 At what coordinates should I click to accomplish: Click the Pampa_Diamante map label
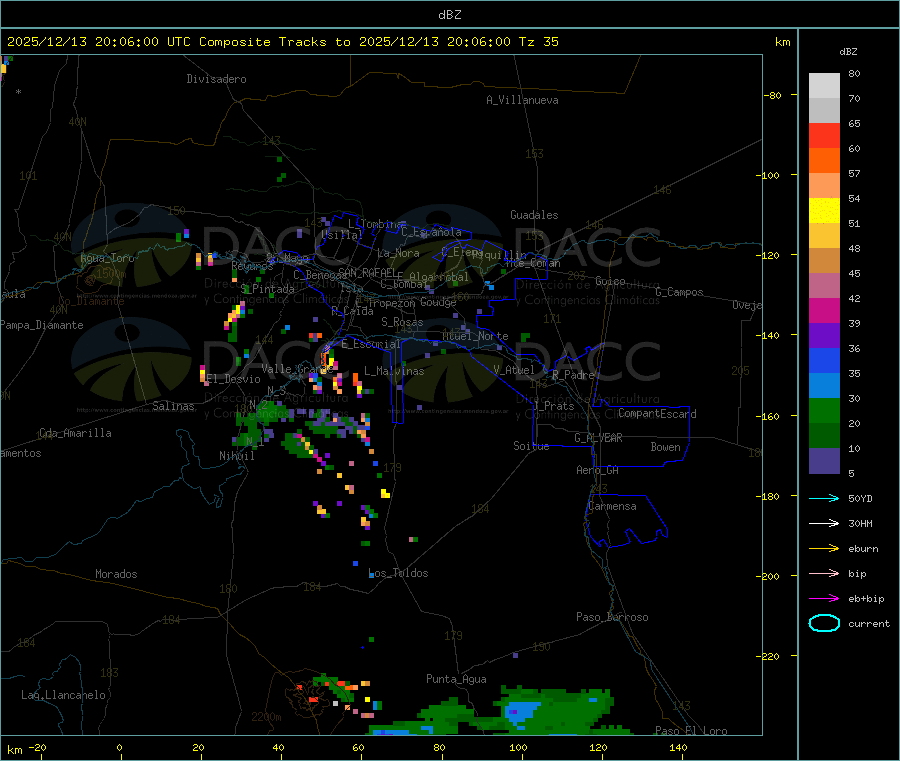click(42, 325)
